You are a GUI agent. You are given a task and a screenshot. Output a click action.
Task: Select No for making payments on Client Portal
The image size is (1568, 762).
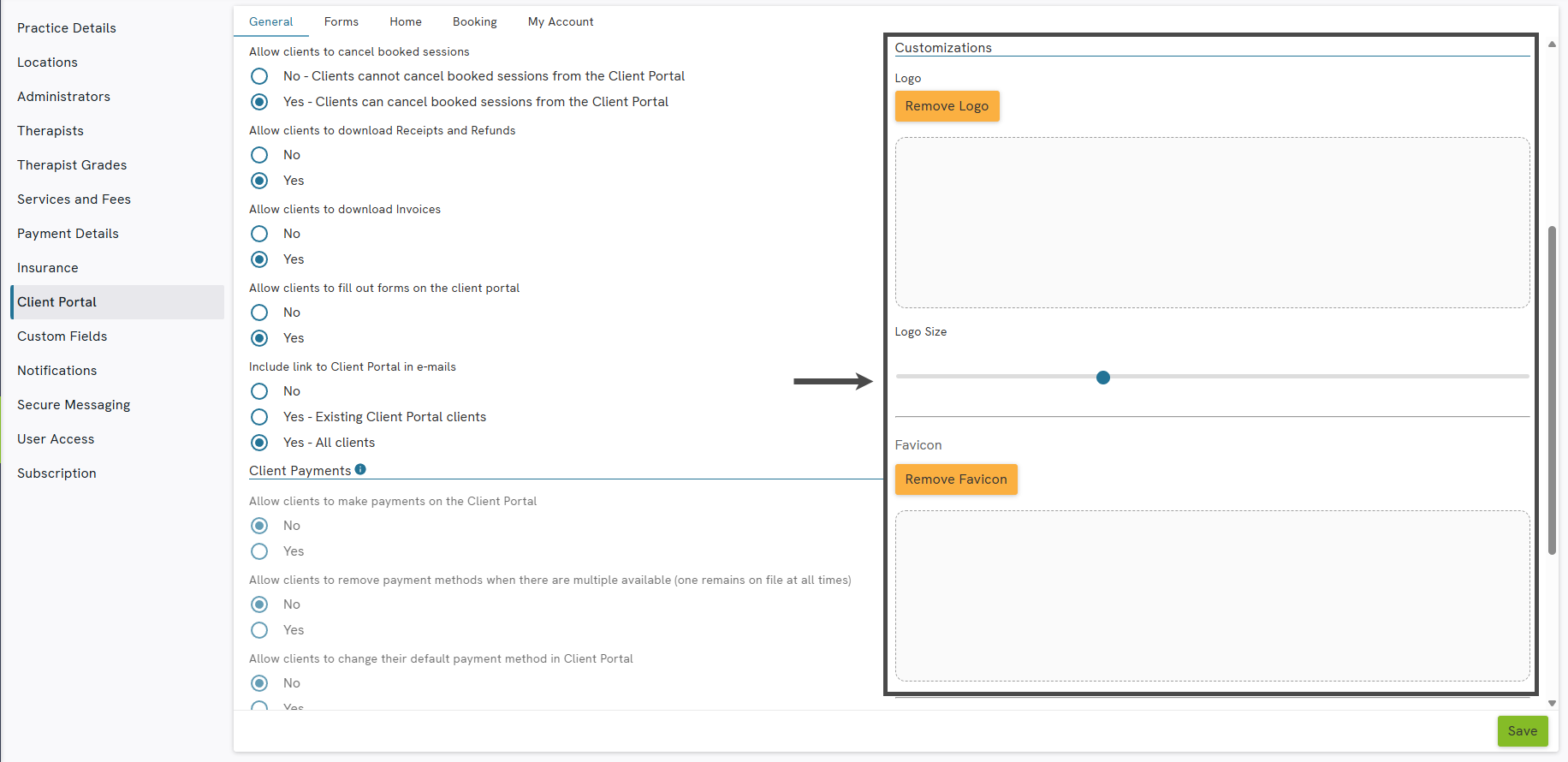point(259,526)
